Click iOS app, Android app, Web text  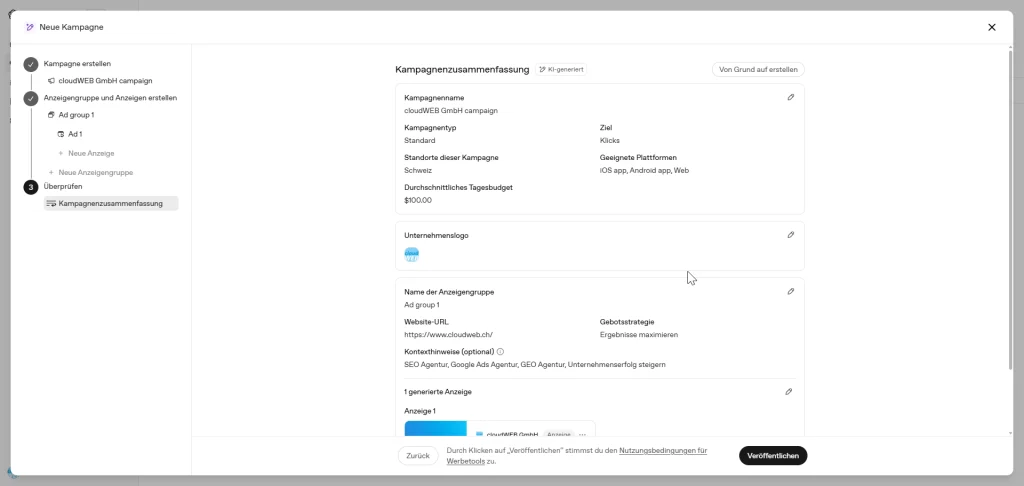coord(645,170)
